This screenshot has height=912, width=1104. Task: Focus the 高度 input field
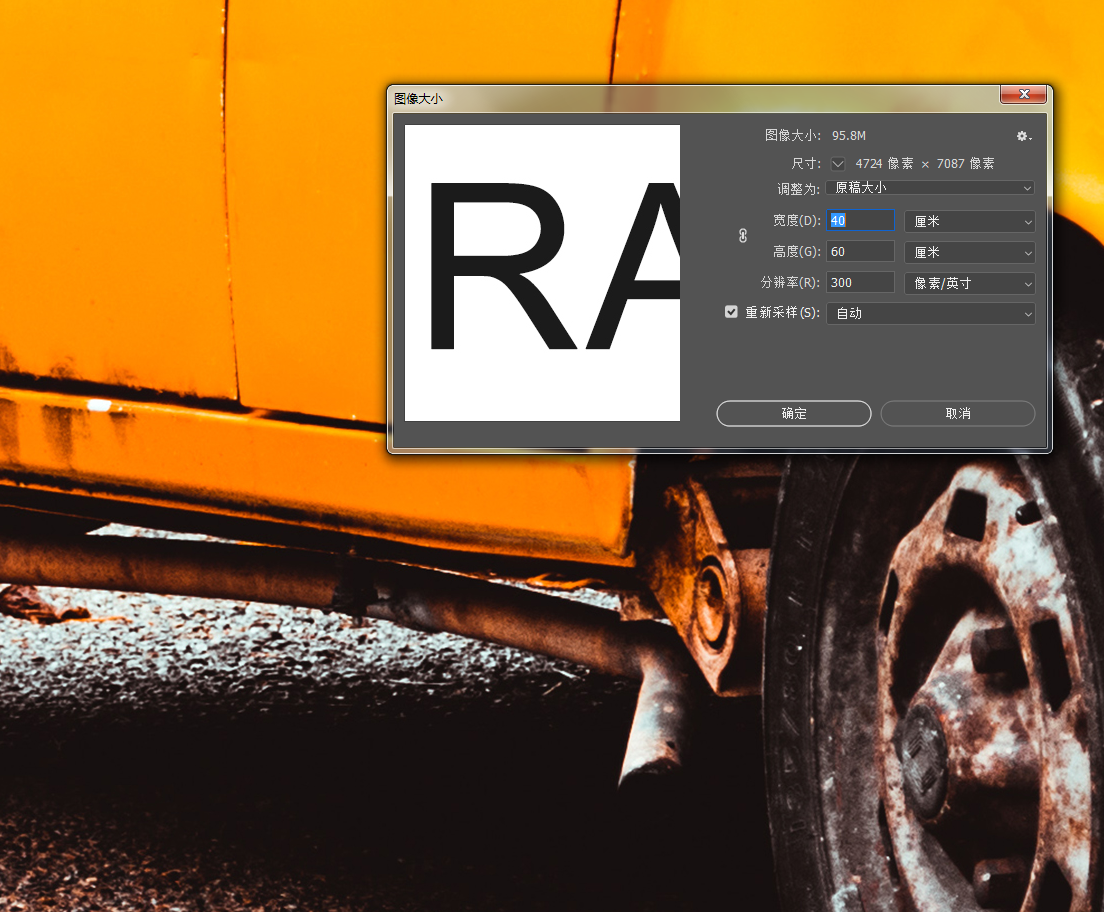tap(860, 251)
